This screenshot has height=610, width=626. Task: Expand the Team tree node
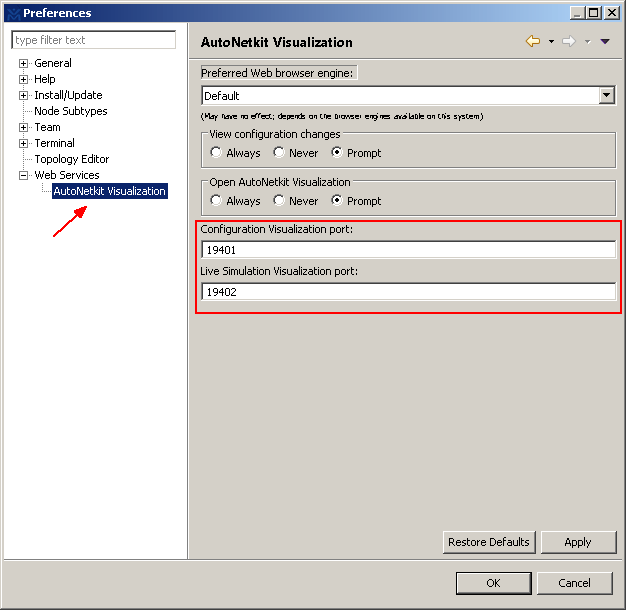pyautogui.click(x=24, y=127)
